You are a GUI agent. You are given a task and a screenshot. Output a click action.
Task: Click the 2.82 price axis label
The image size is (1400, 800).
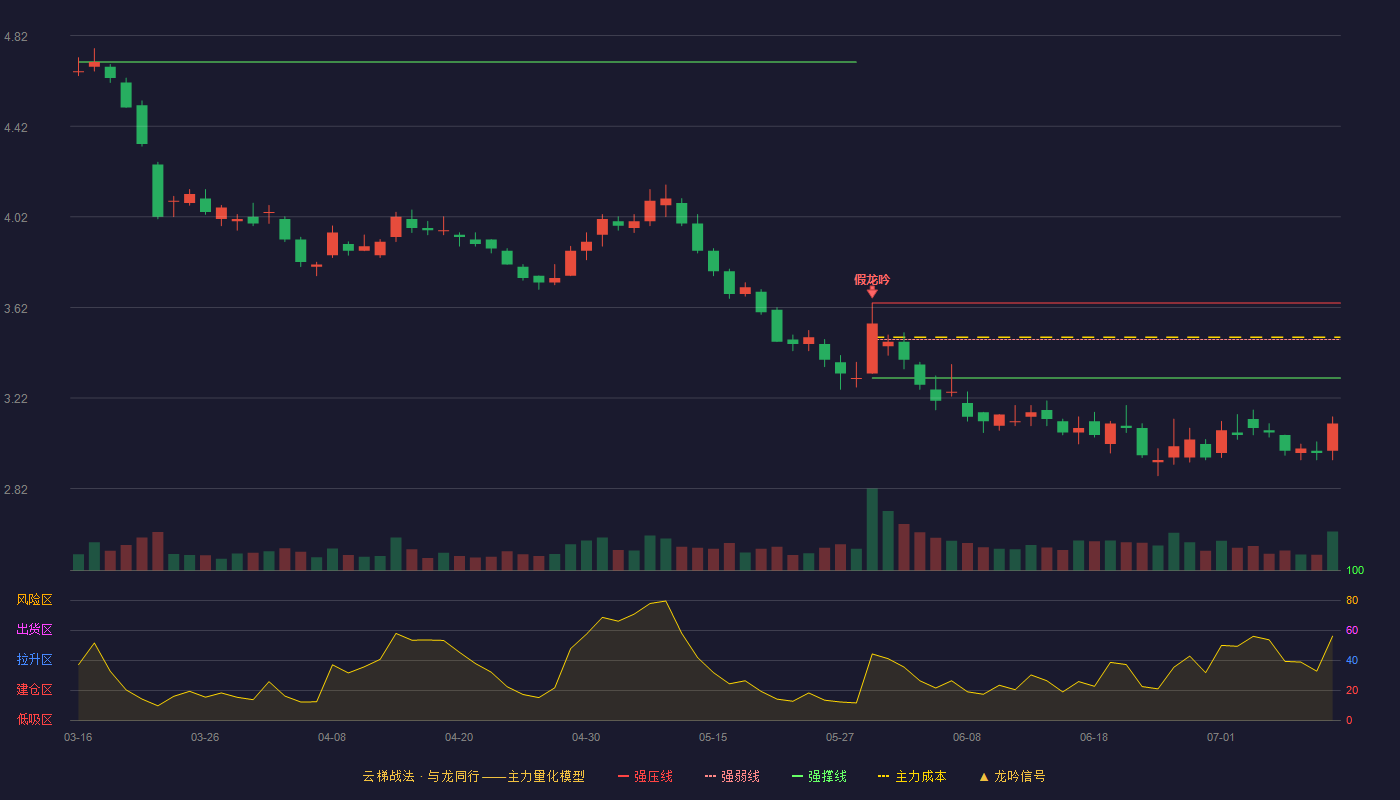[16, 490]
